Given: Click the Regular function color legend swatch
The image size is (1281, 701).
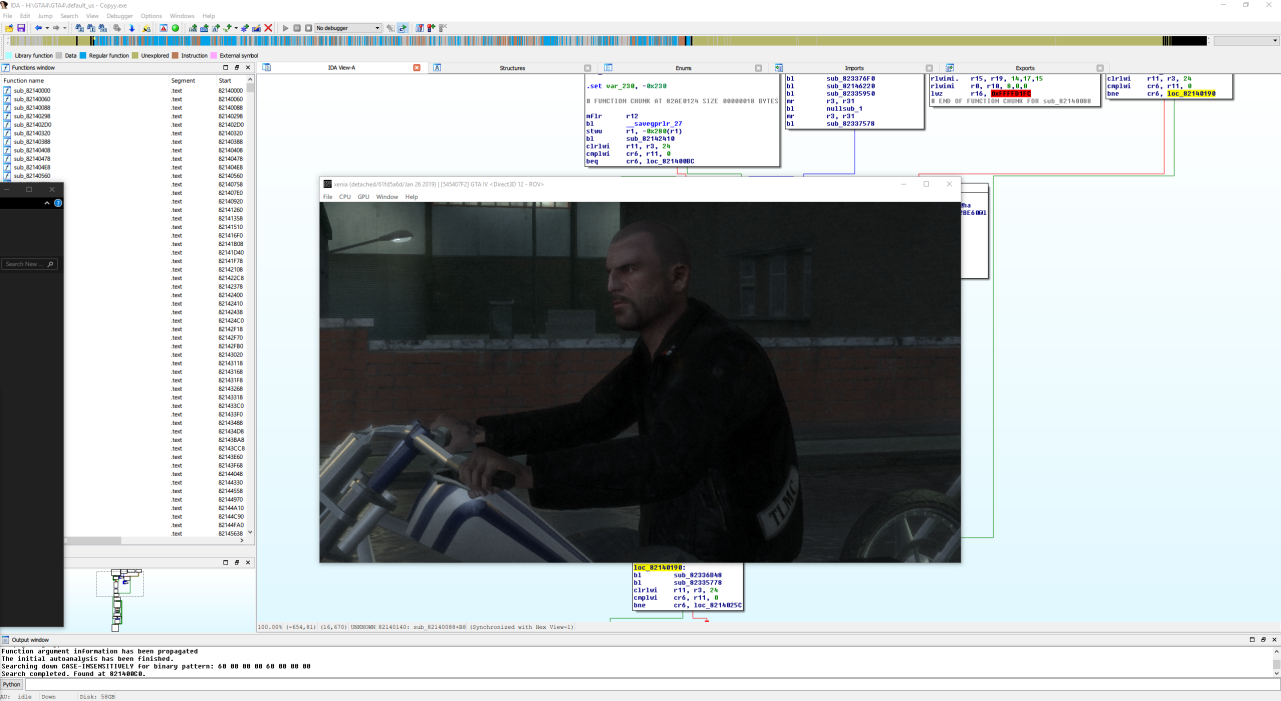Looking at the screenshot, I should pos(84,56).
